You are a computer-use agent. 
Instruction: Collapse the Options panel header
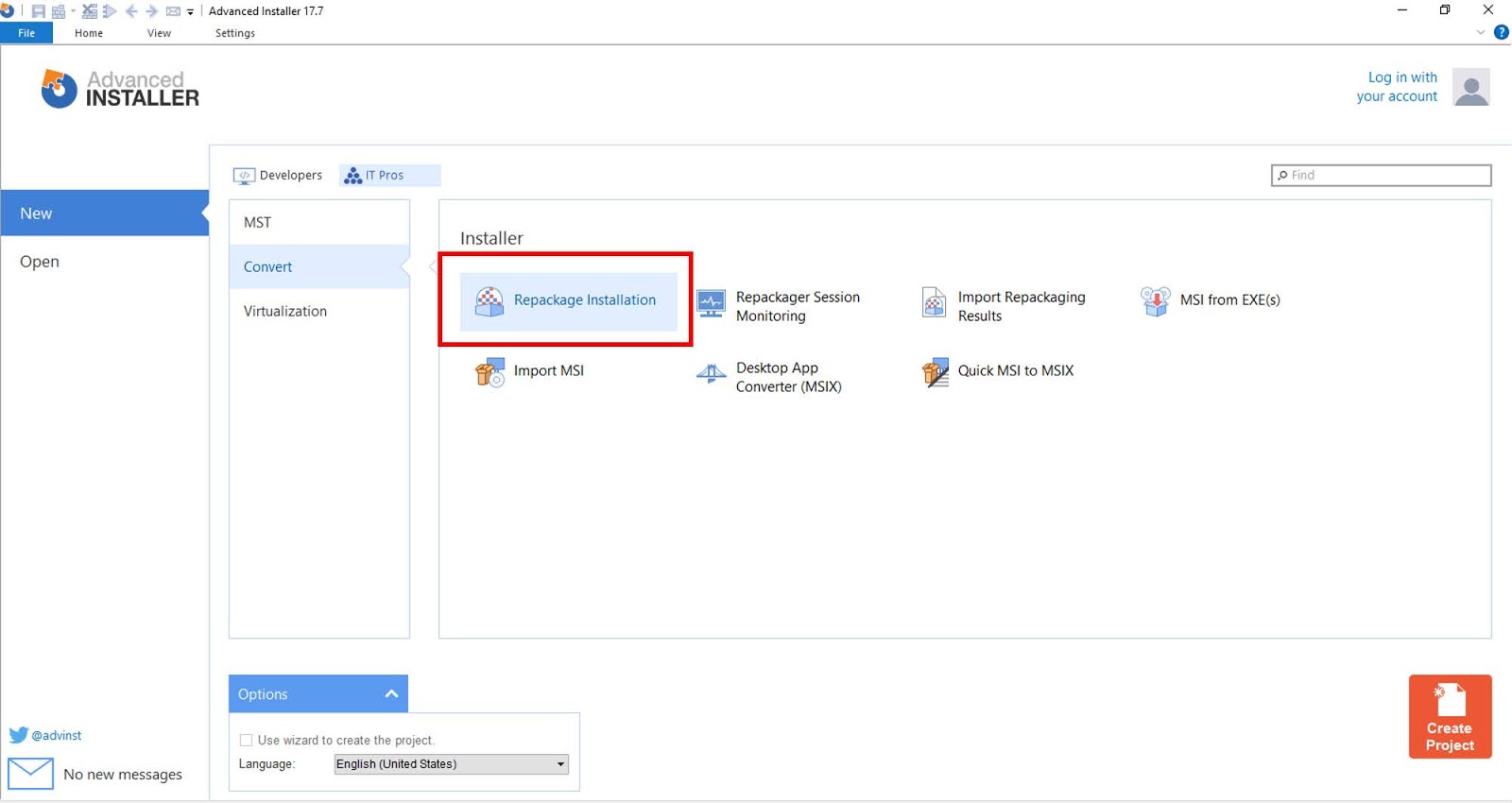318,693
